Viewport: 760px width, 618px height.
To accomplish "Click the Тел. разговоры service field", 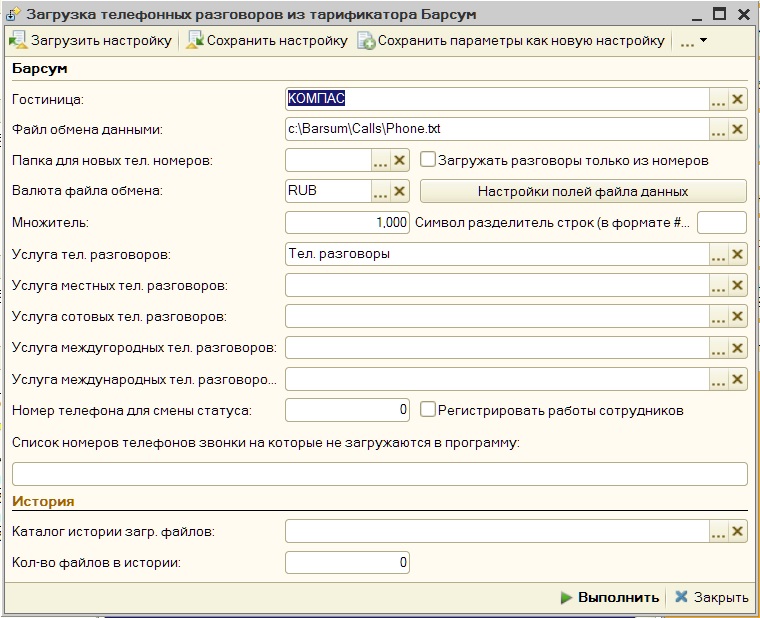I will pyautogui.click(x=497, y=254).
